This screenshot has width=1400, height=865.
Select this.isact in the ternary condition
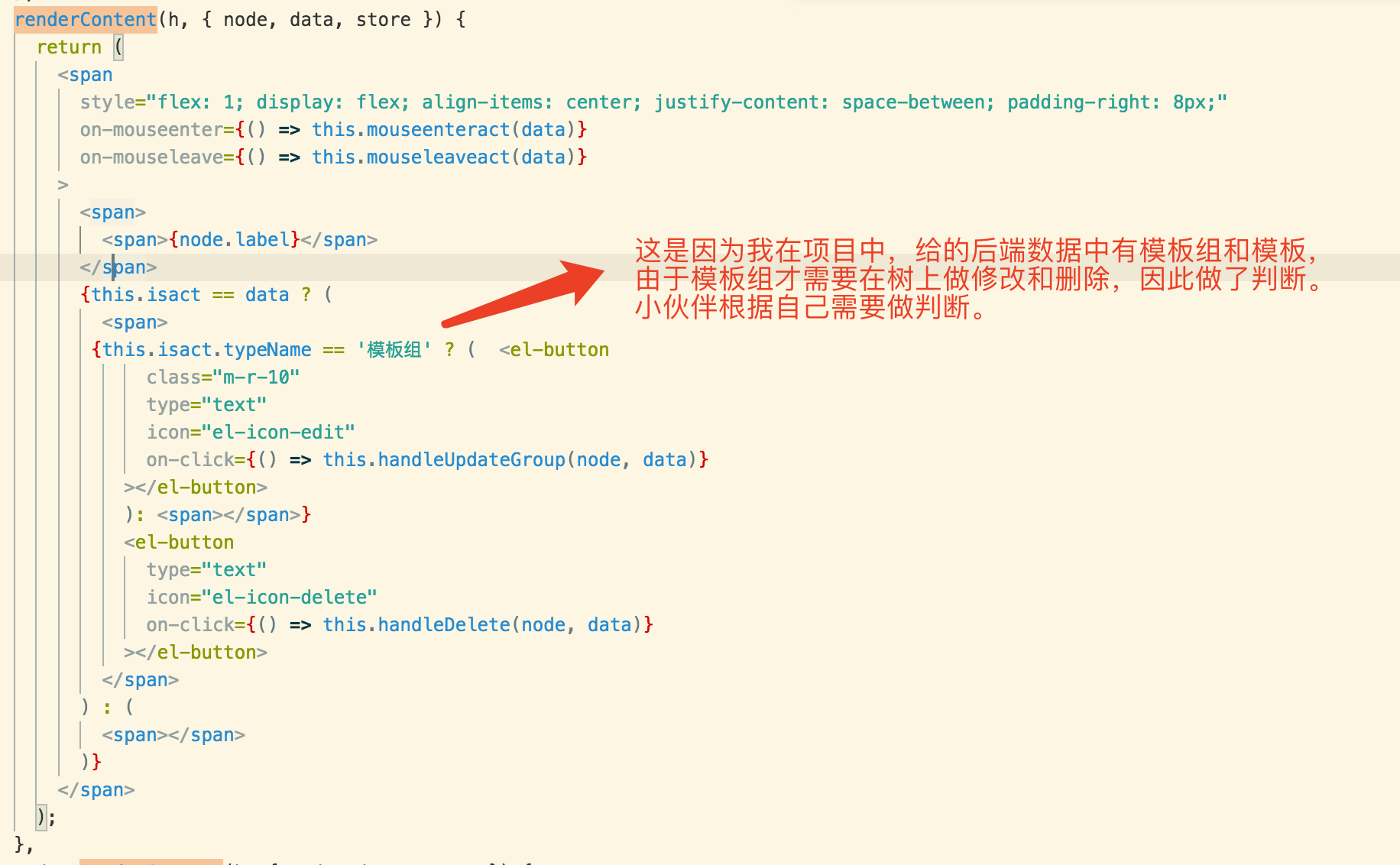point(142,294)
